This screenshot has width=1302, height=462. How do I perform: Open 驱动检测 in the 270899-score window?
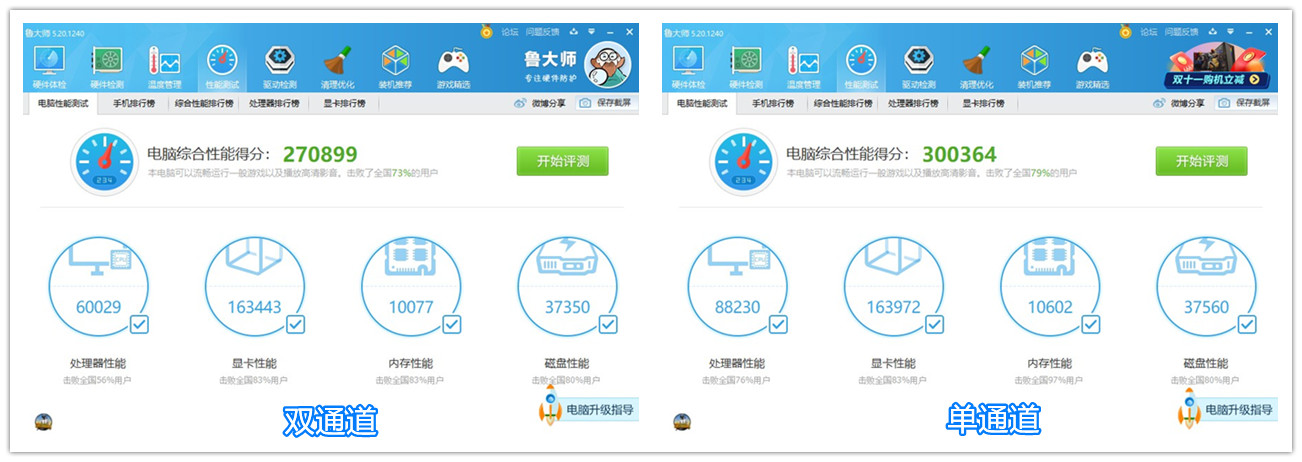point(280,68)
